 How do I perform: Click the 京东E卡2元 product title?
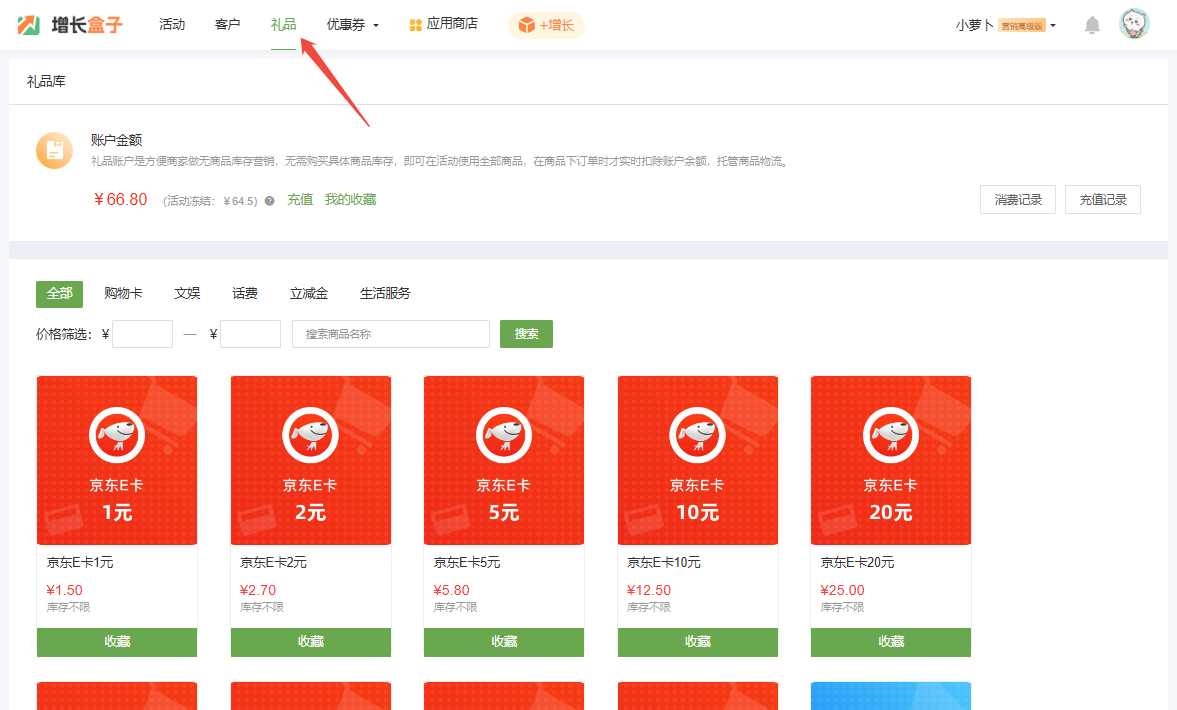click(273, 562)
